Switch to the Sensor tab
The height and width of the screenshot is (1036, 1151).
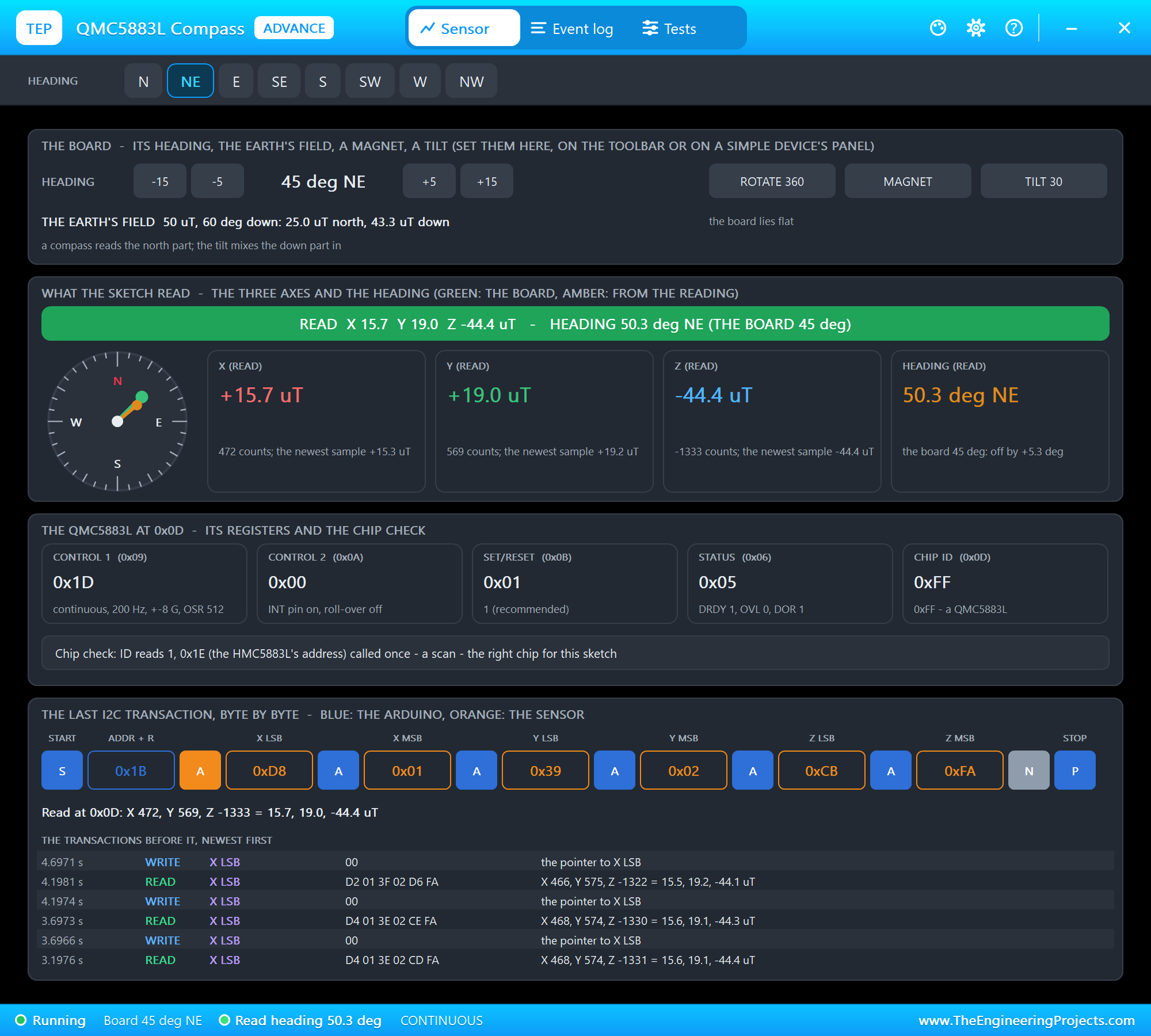click(x=464, y=28)
